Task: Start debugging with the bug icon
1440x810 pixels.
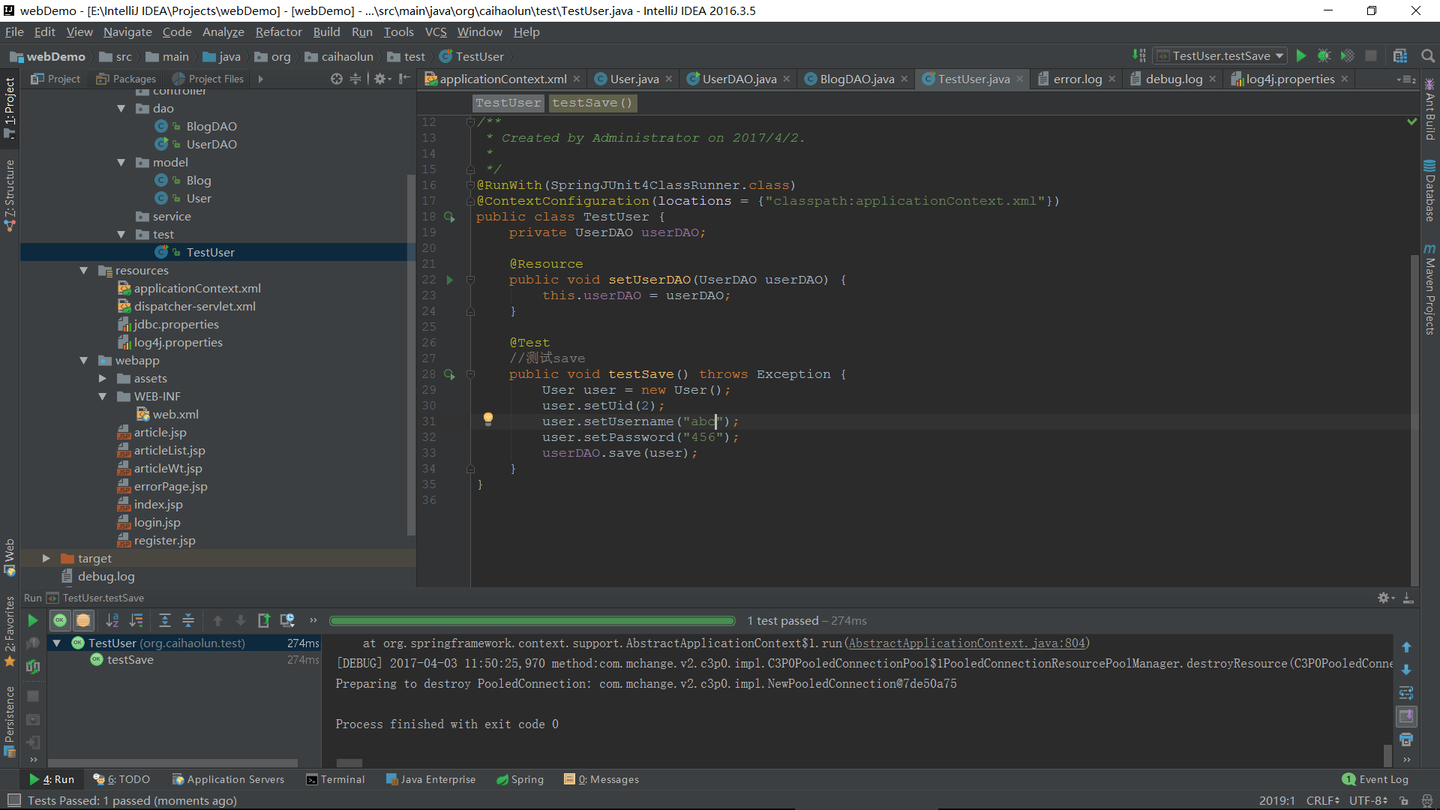Action: point(1324,56)
